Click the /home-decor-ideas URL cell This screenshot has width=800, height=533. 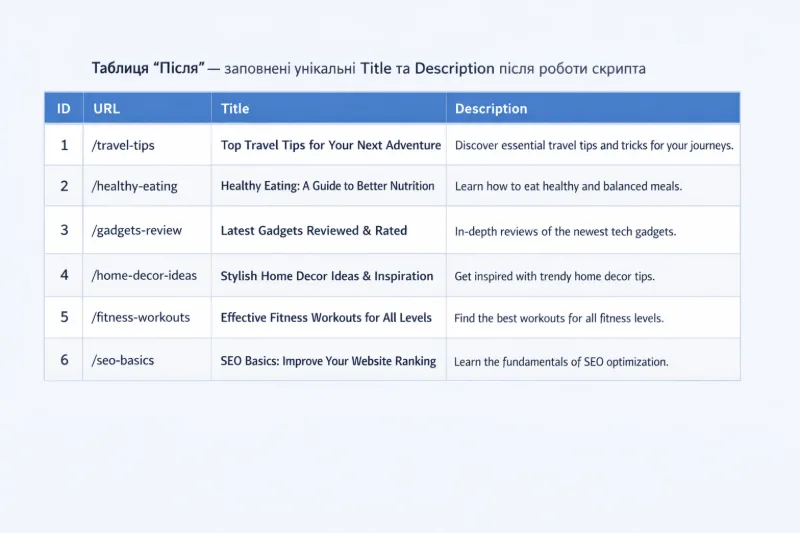pyautogui.click(x=144, y=276)
